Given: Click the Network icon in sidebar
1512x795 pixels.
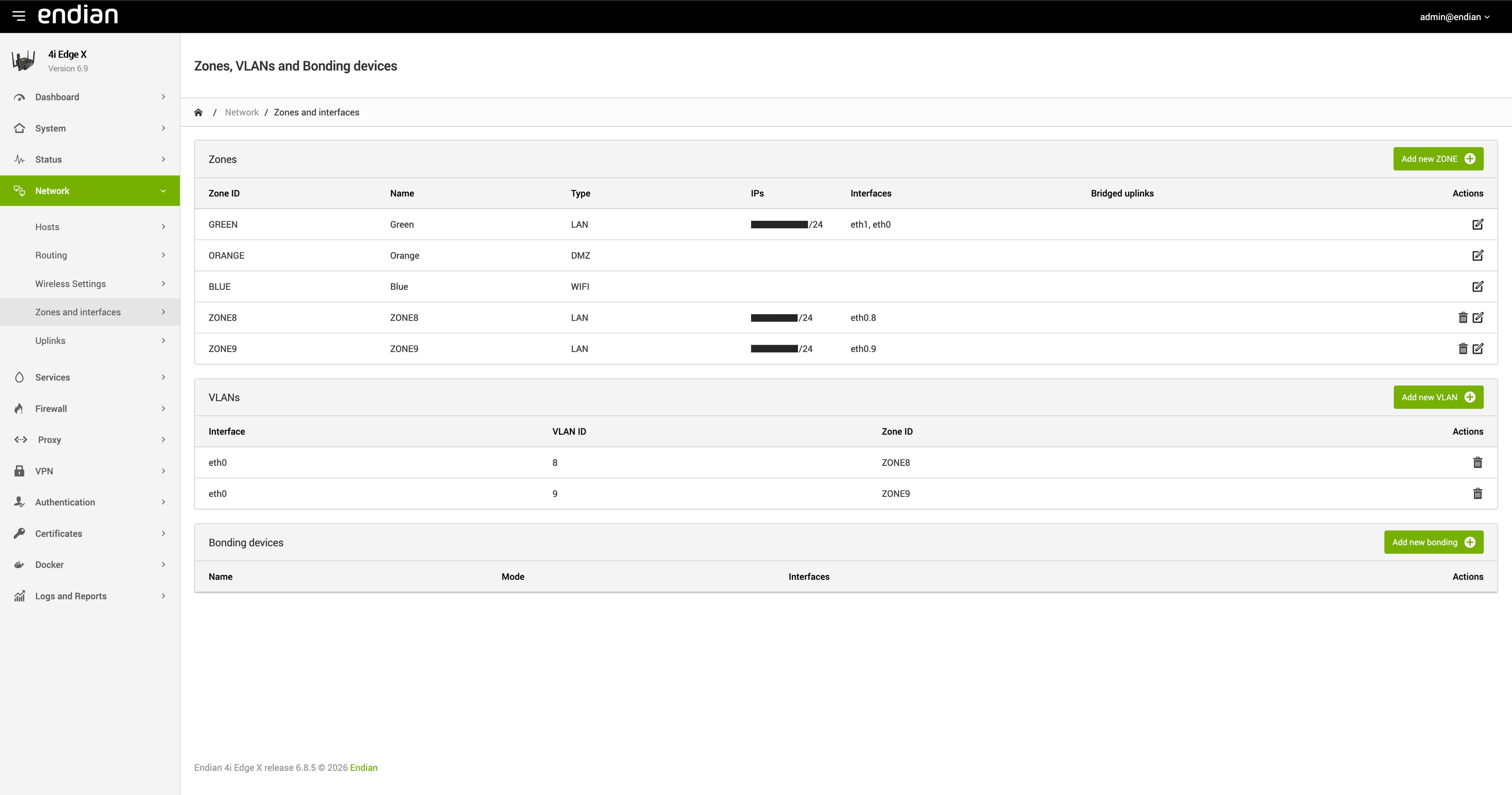Looking at the screenshot, I should (19, 190).
